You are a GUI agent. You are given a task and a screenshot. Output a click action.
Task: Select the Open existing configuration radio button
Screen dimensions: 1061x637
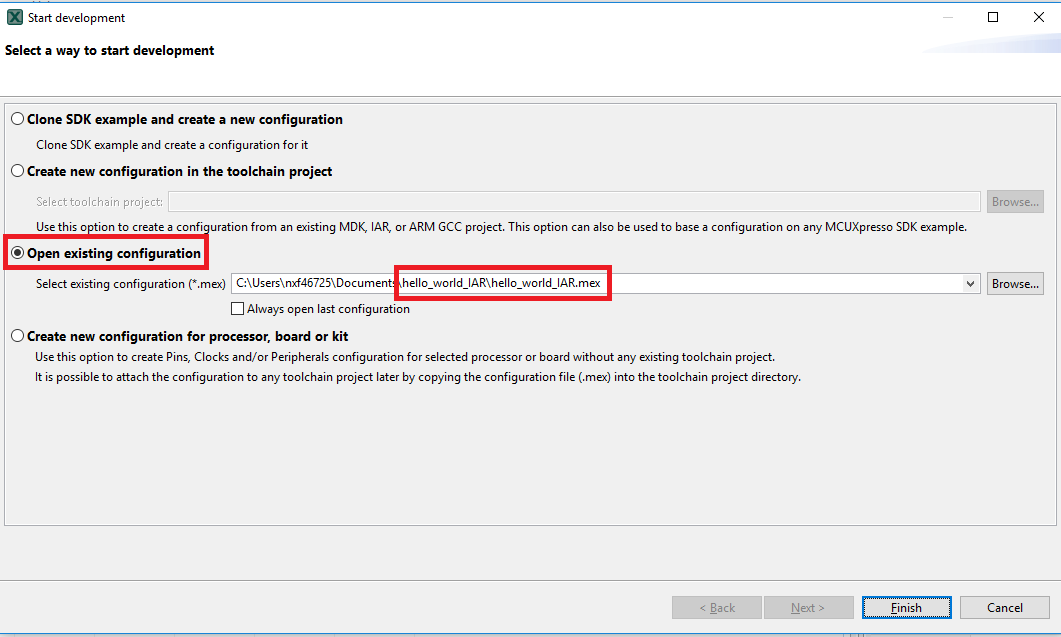(17, 254)
